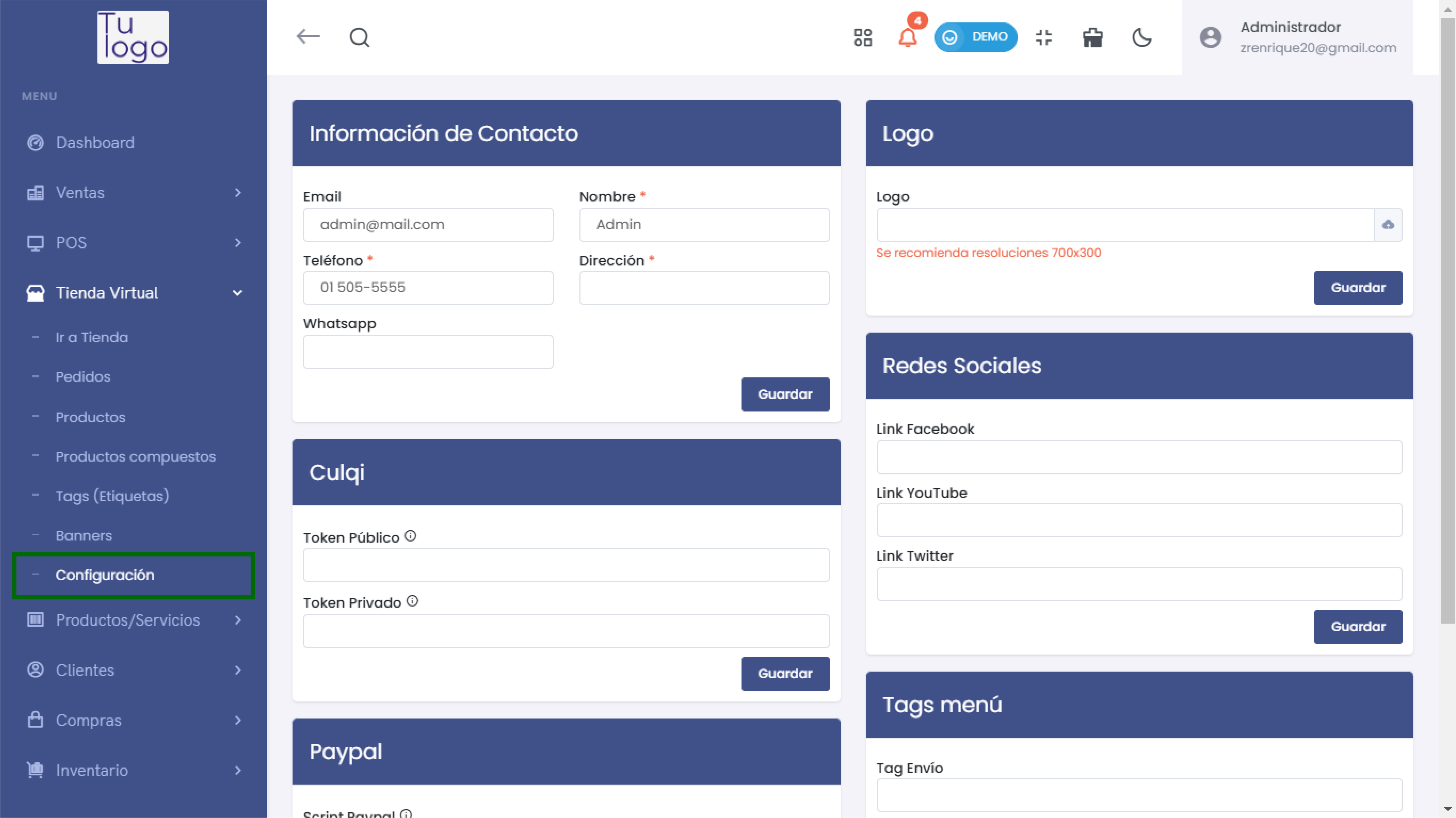The width and height of the screenshot is (1456, 818).
Task: Click the info icon next to Token Público
Action: click(410, 536)
